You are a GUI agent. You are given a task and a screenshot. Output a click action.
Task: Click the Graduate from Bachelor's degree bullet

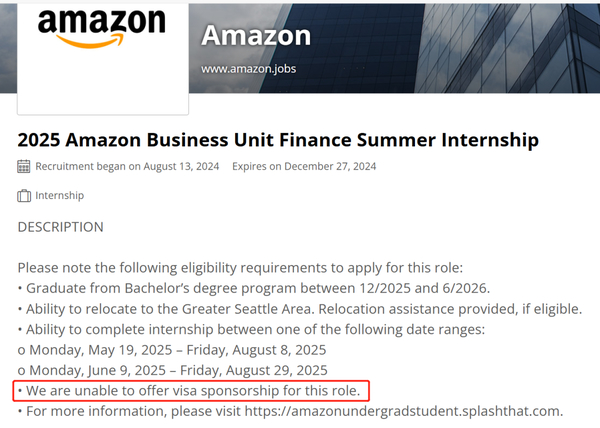[x=254, y=288]
